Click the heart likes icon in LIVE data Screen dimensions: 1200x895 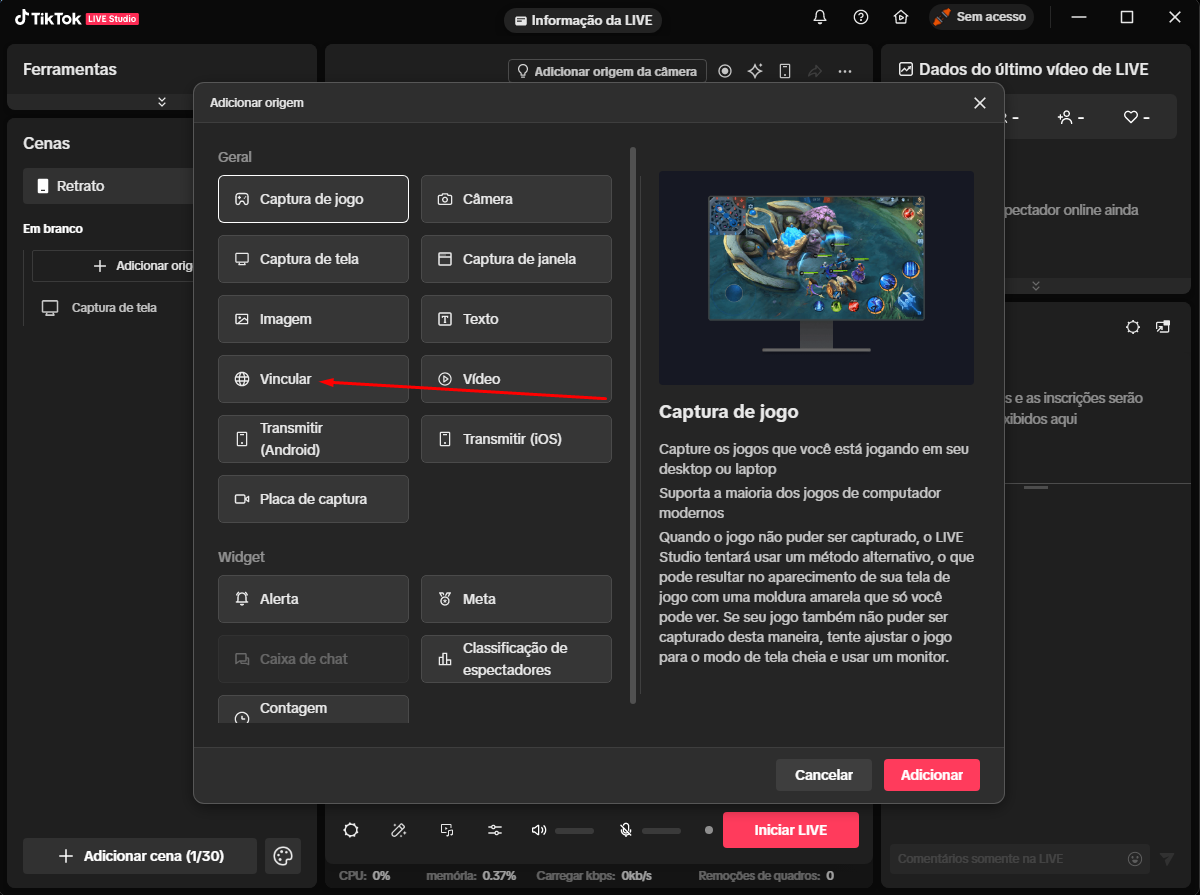(1131, 118)
